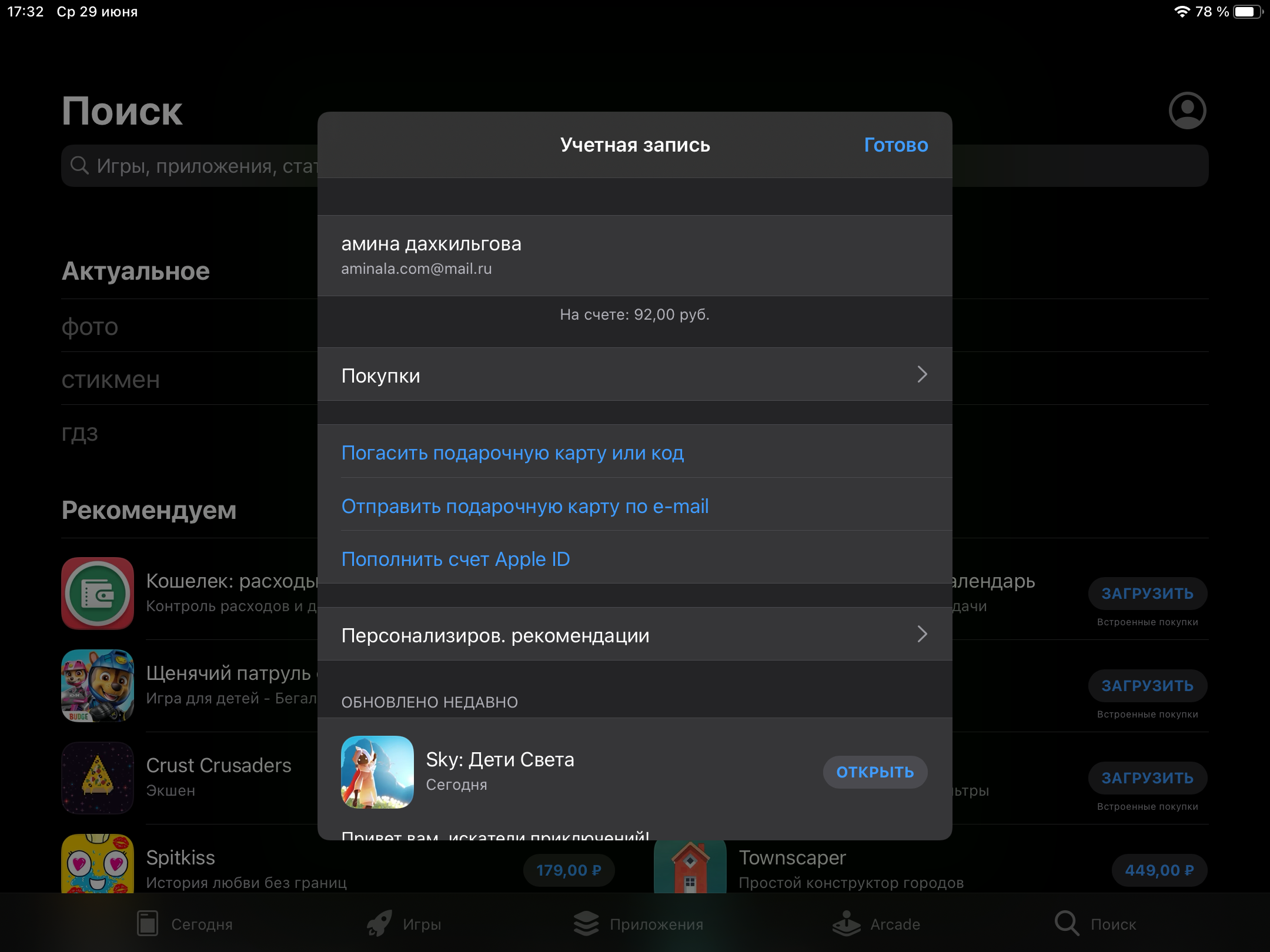Tap the Townscaper house icon
The width and height of the screenshot is (1270, 952).
[x=690, y=867]
